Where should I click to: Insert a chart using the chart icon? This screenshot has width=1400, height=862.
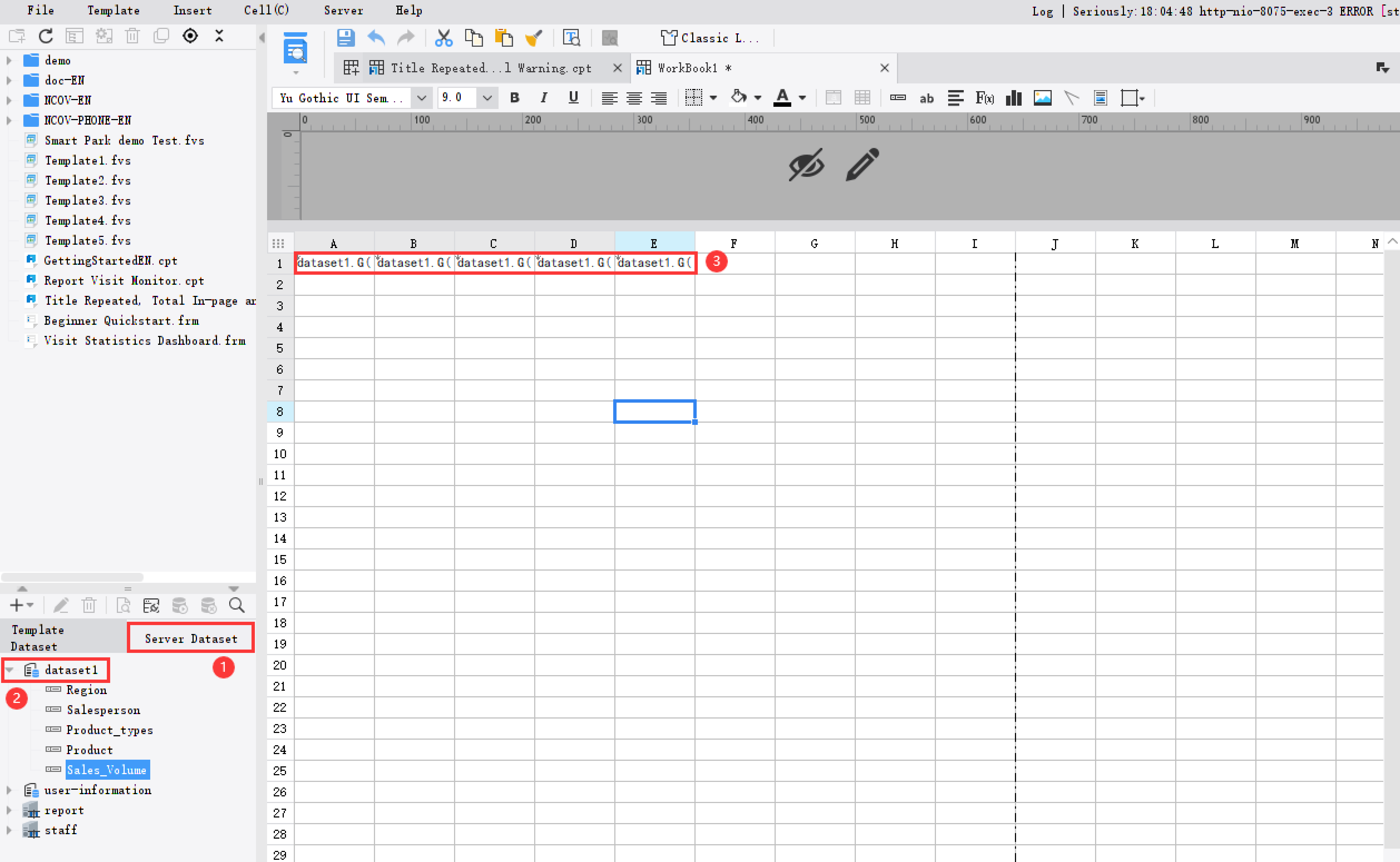[1013, 98]
